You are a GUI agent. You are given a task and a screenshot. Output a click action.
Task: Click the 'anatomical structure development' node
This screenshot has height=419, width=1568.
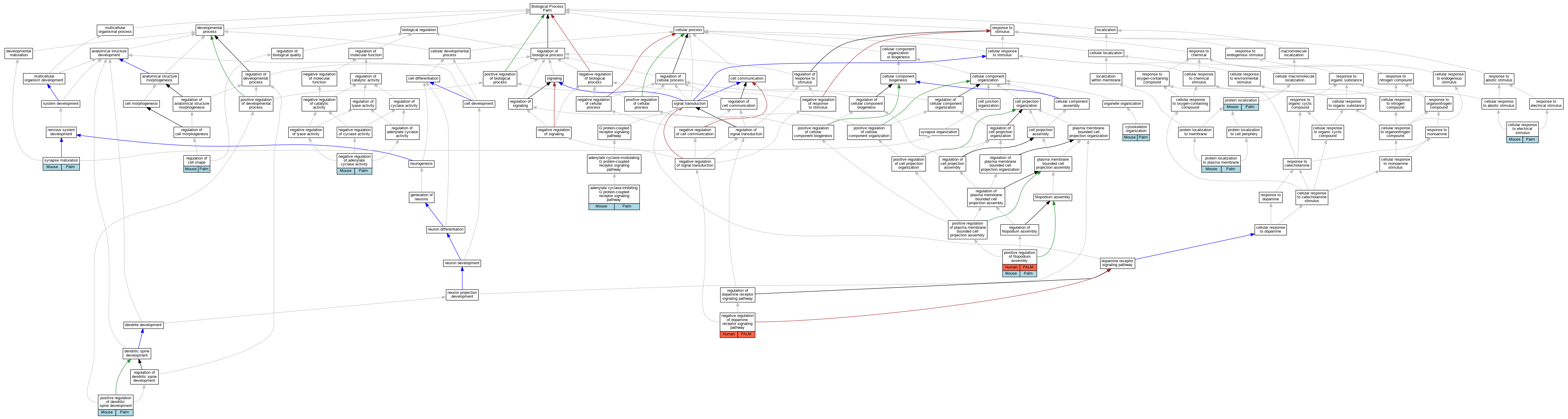(109, 54)
